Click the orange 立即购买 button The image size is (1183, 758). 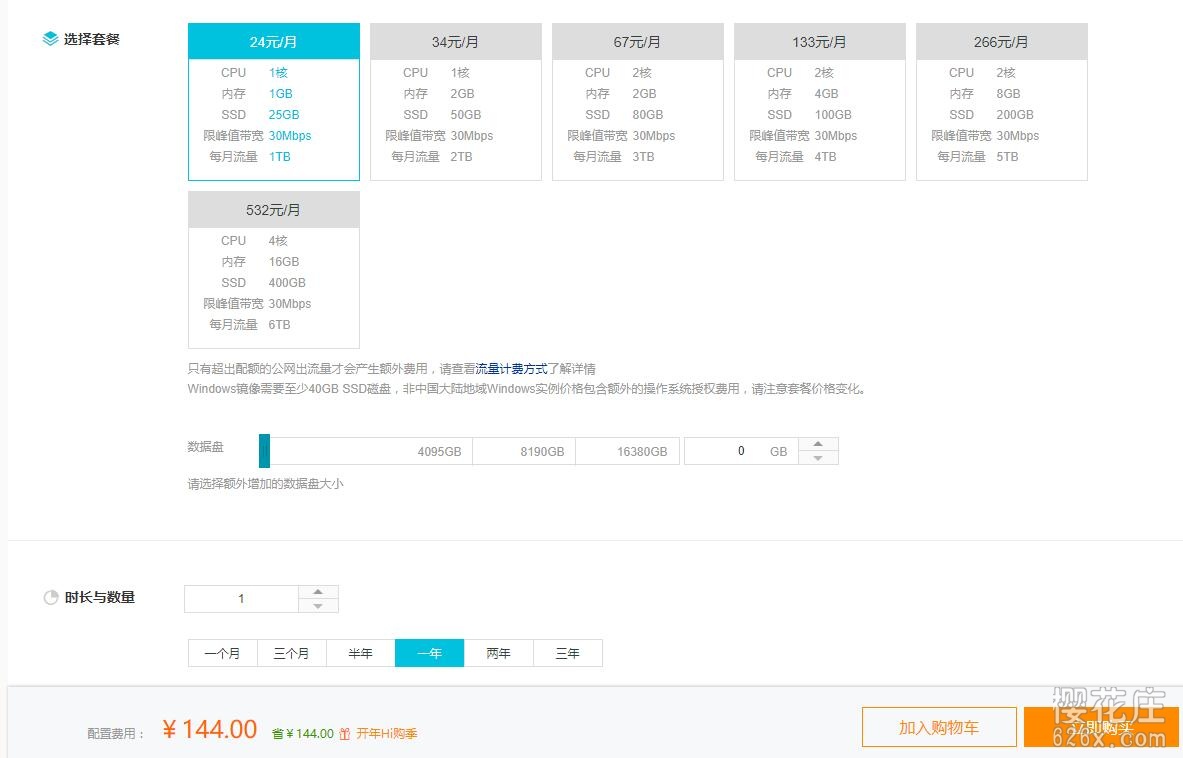pos(1102,727)
